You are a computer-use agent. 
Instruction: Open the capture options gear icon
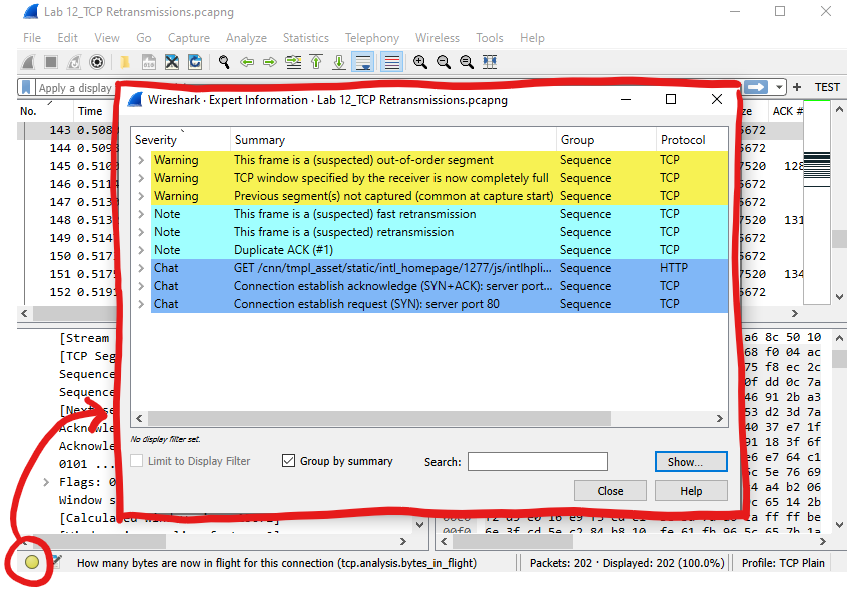tap(97, 62)
